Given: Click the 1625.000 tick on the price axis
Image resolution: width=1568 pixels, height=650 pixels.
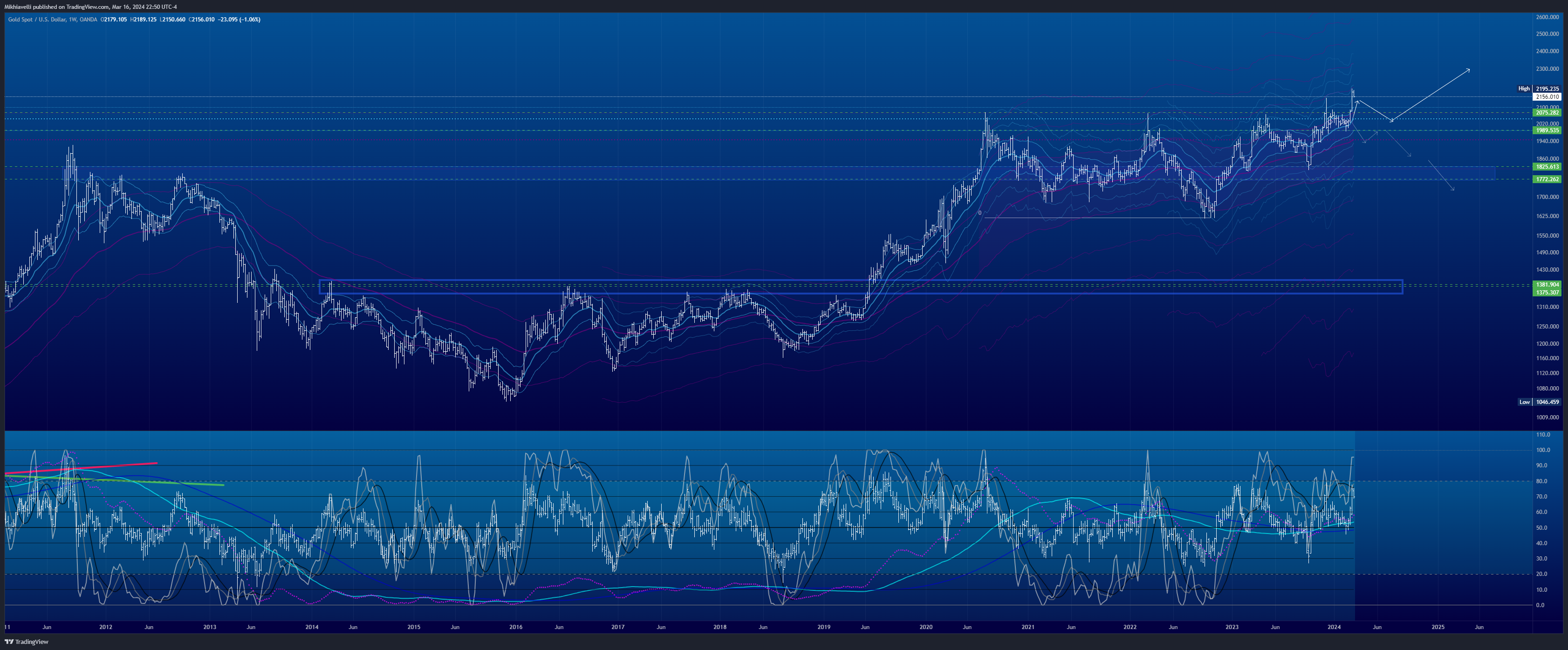Looking at the screenshot, I should (1547, 216).
